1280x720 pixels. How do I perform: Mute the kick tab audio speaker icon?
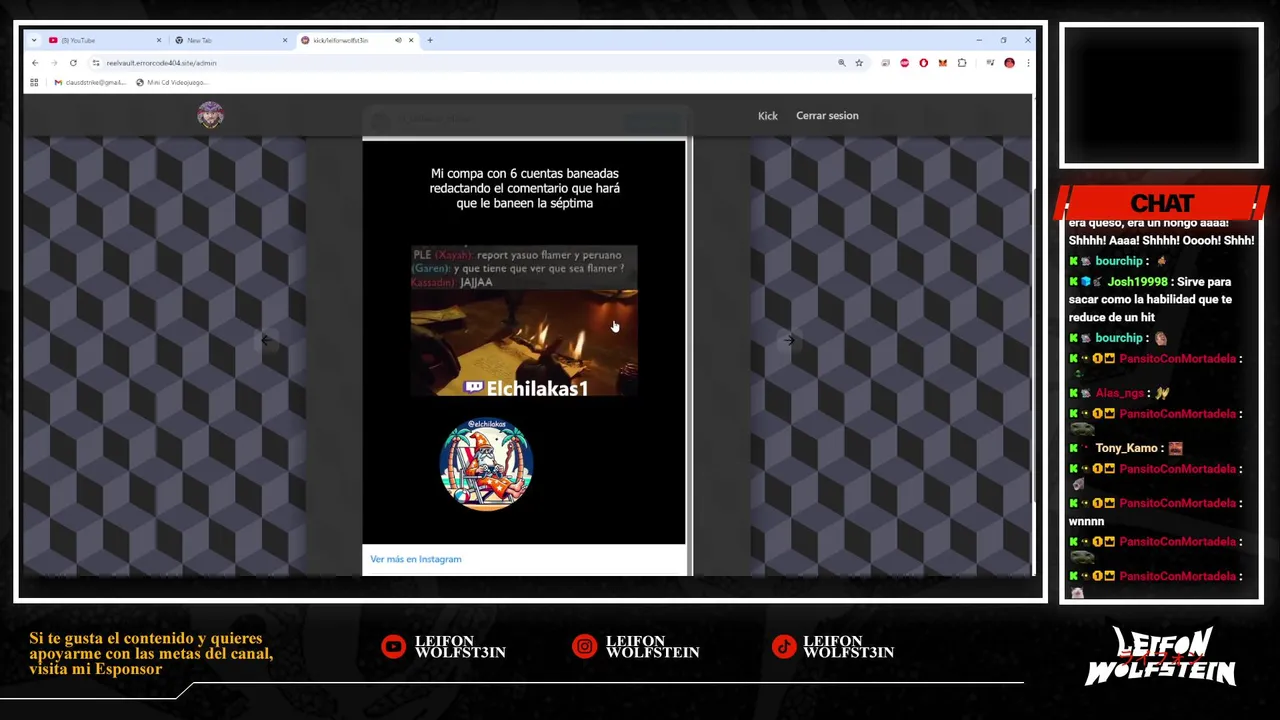pyautogui.click(x=398, y=40)
